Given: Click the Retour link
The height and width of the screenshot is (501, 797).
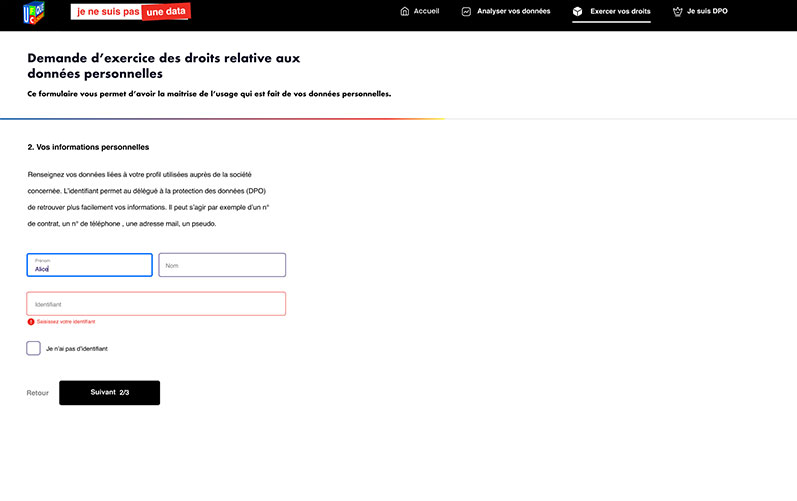Looking at the screenshot, I should click(x=38, y=393).
